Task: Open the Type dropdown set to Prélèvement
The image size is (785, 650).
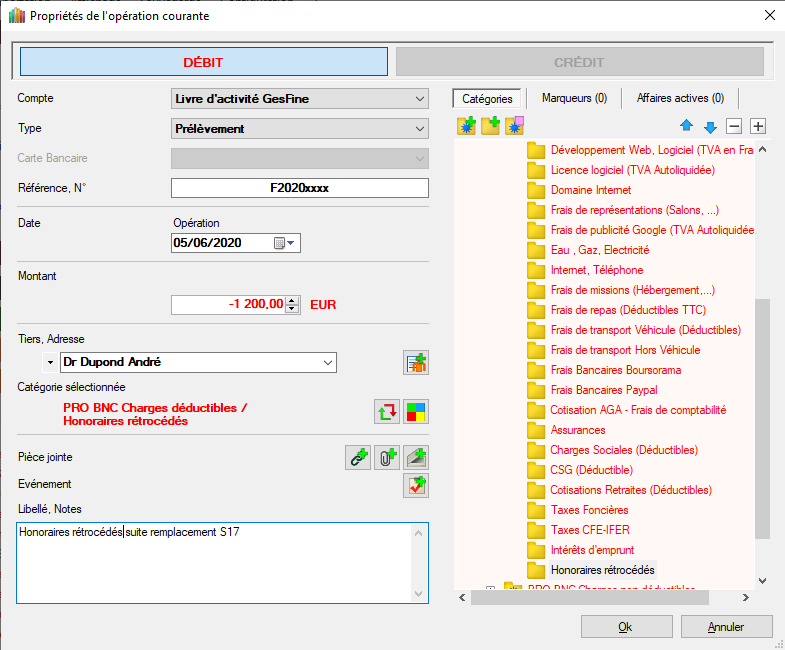Action: click(x=300, y=128)
